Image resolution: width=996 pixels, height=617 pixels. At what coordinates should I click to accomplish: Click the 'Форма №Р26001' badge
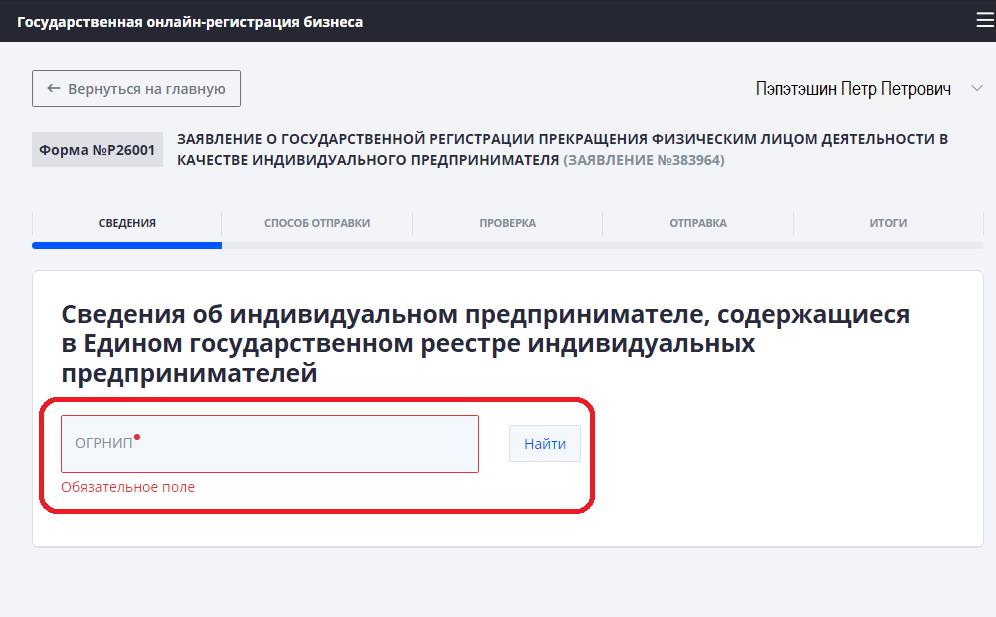point(97,150)
